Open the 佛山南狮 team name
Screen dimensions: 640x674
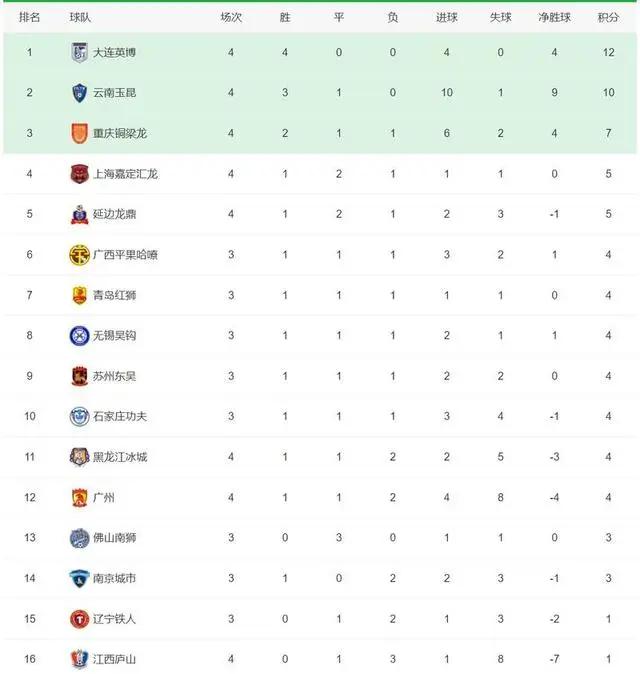pos(114,538)
